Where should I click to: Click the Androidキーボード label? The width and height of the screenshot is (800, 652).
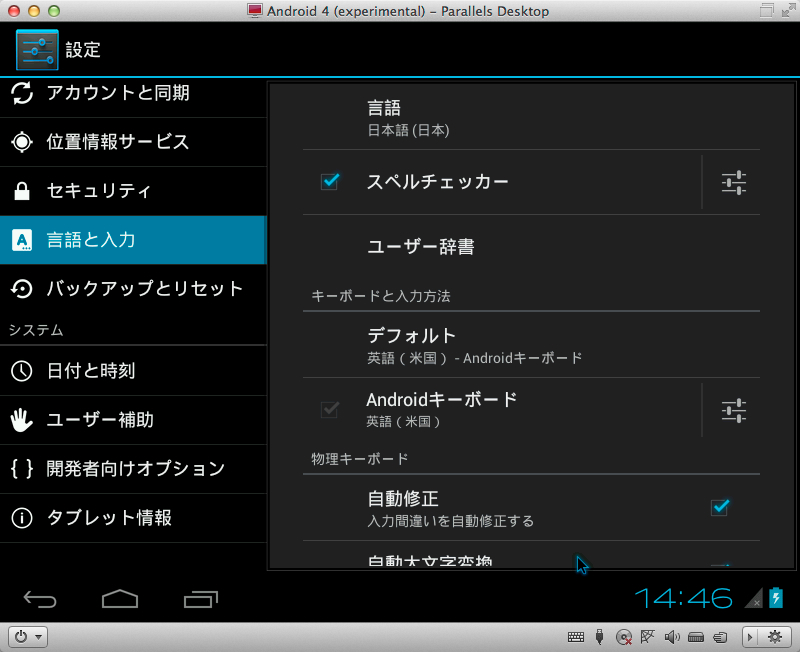tap(442, 399)
